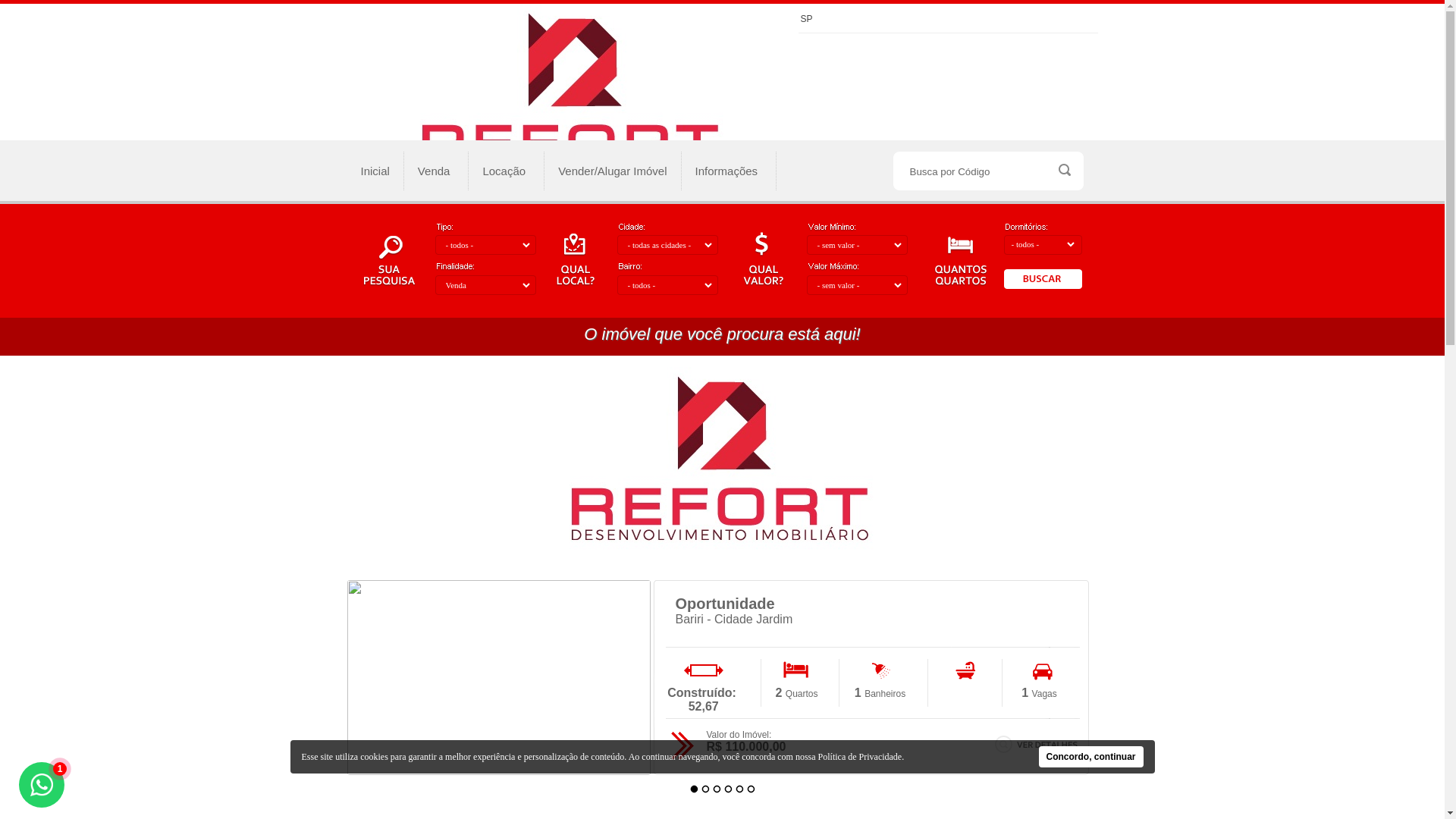Select third slide dot of carousel
The height and width of the screenshot is (819, 1456).
pyautogui.click(x=717, y=789)
